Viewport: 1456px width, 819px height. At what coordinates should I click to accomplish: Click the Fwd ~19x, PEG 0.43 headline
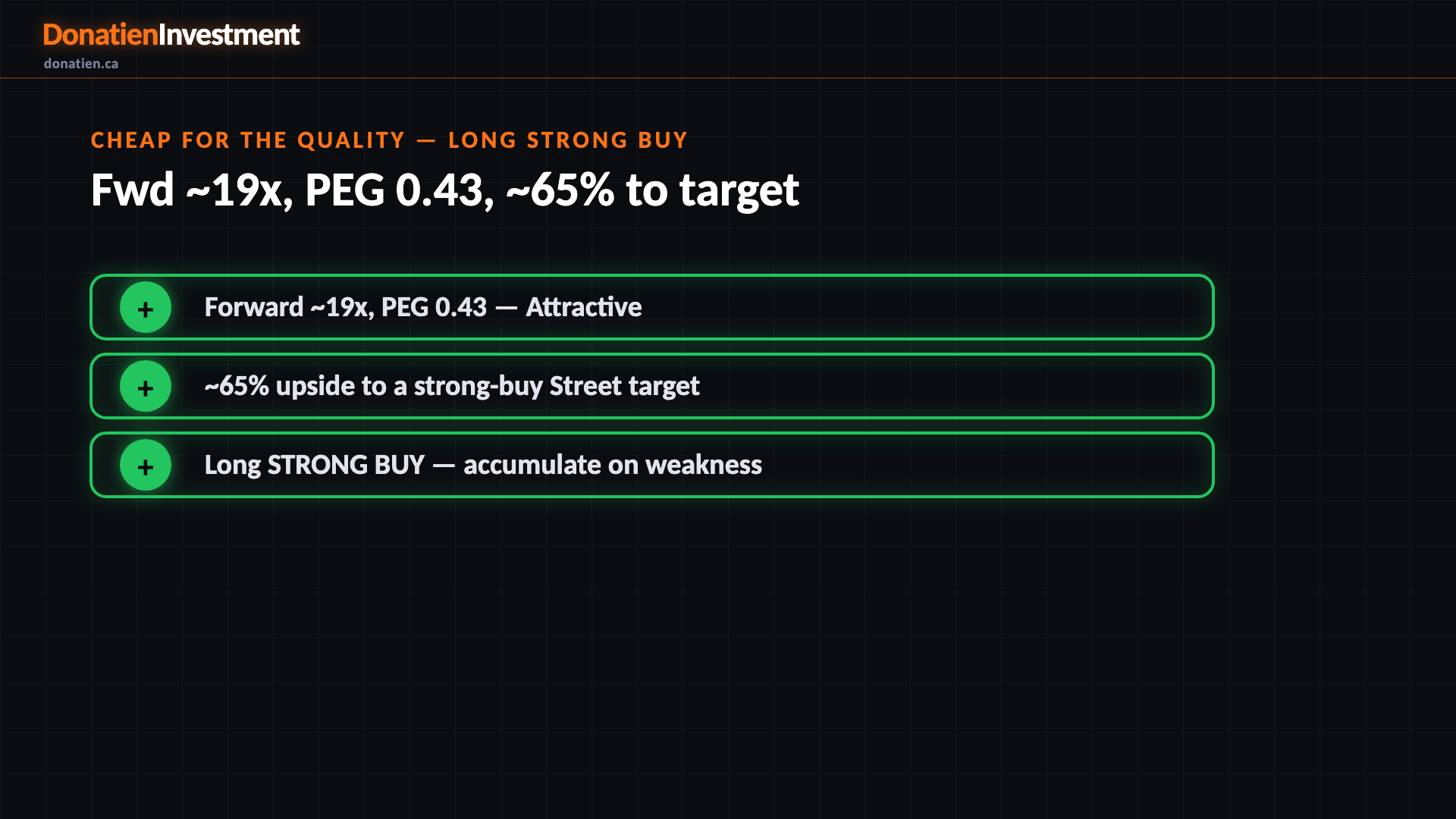pos(444,190)
